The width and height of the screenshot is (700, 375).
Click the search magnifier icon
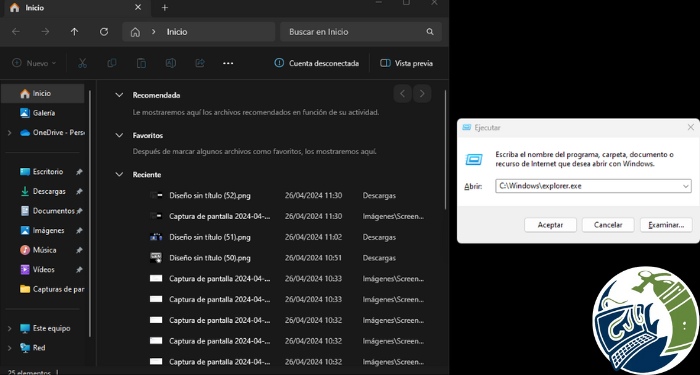pos(430,32)
